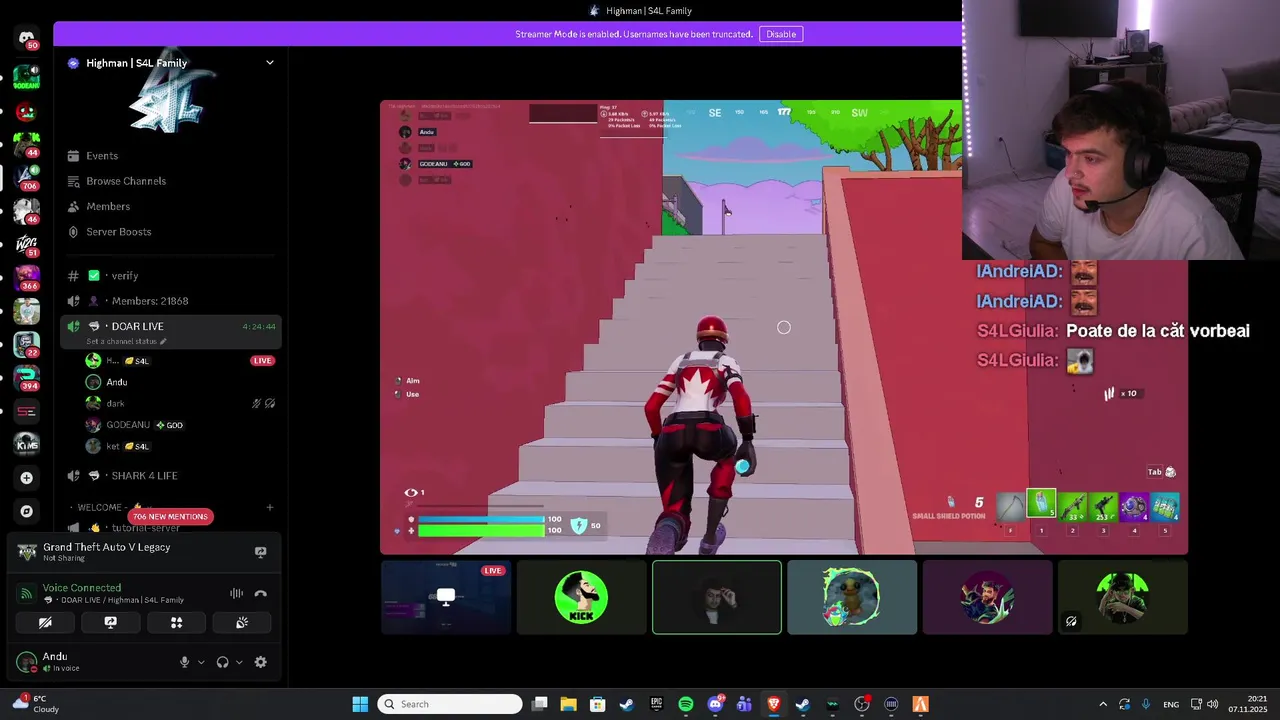Screen dimensions: 1280x720
Task: Open Brave browser from taskbar
Action: [x=773, y=704]
